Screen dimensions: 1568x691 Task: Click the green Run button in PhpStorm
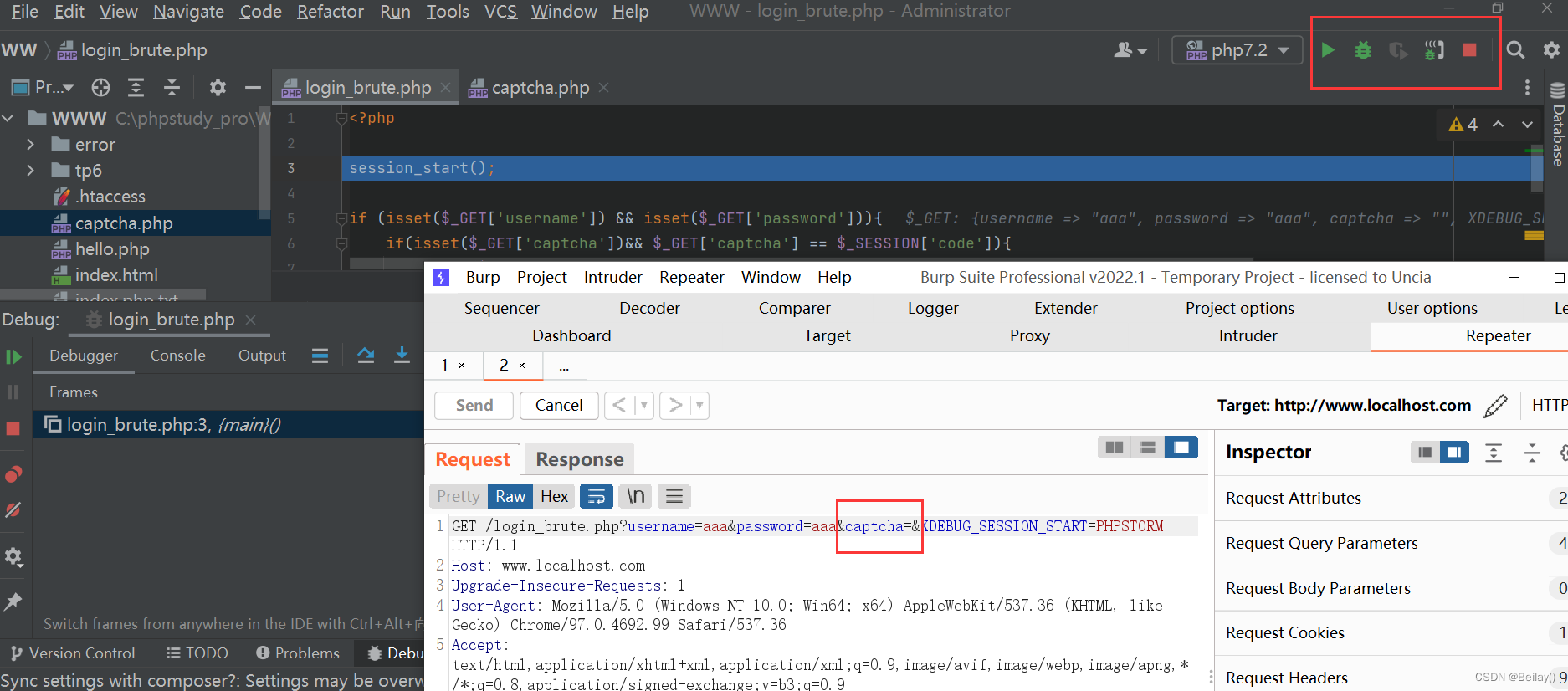coord(1328,50)
